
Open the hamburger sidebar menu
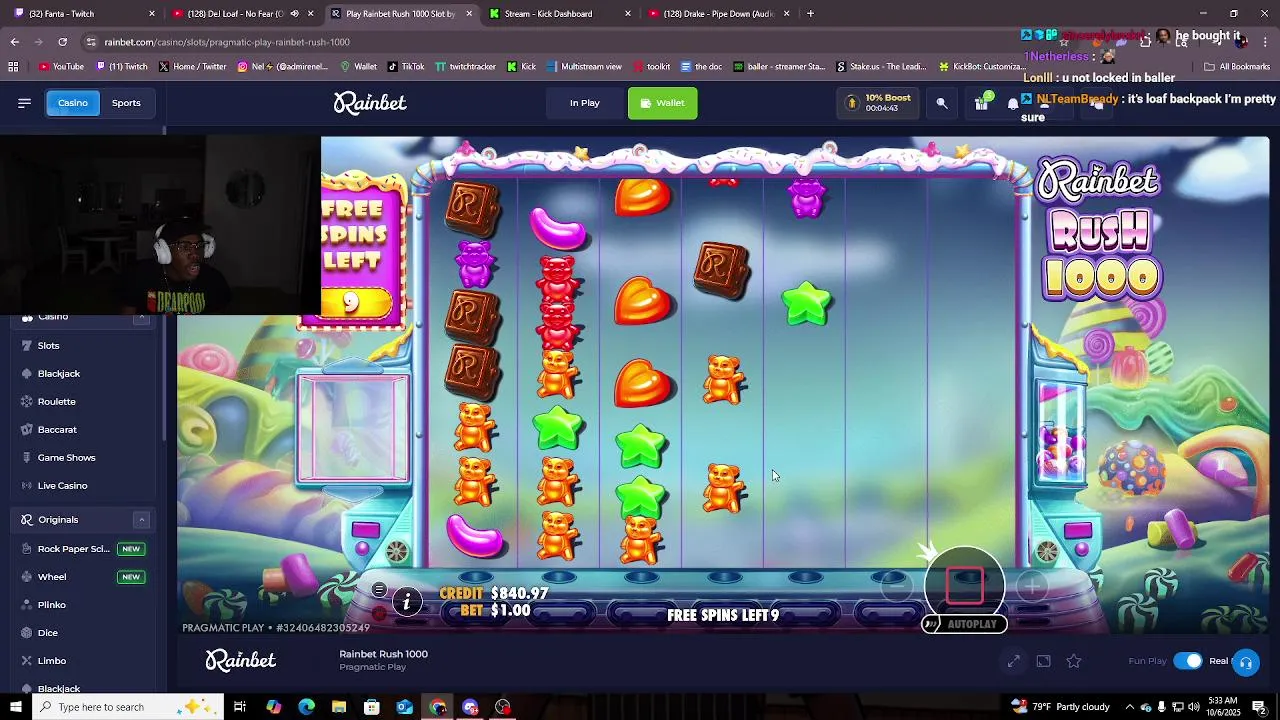(24, 103)
